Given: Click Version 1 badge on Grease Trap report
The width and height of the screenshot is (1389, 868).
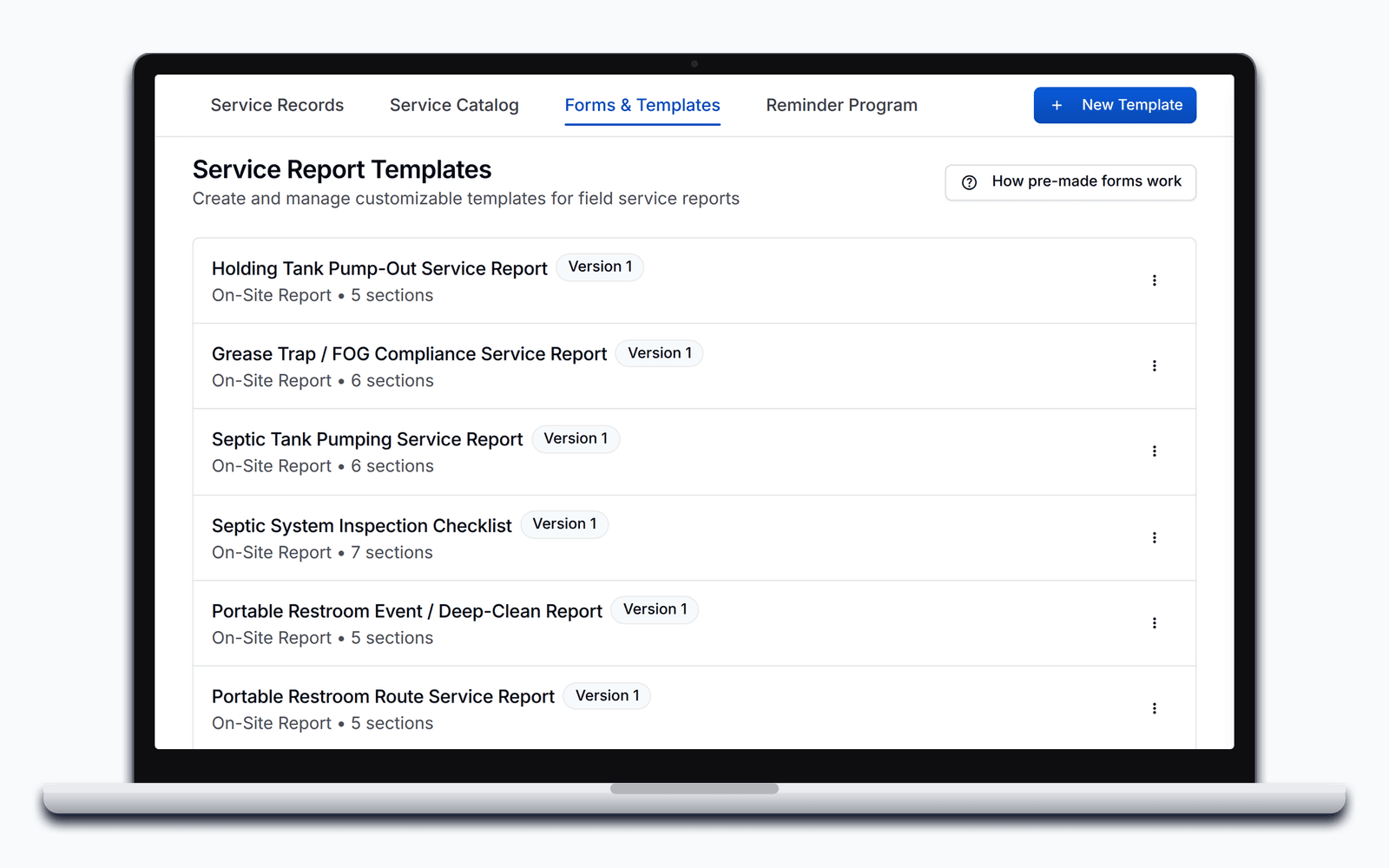Looking at the screenshot, I should 660,353.
